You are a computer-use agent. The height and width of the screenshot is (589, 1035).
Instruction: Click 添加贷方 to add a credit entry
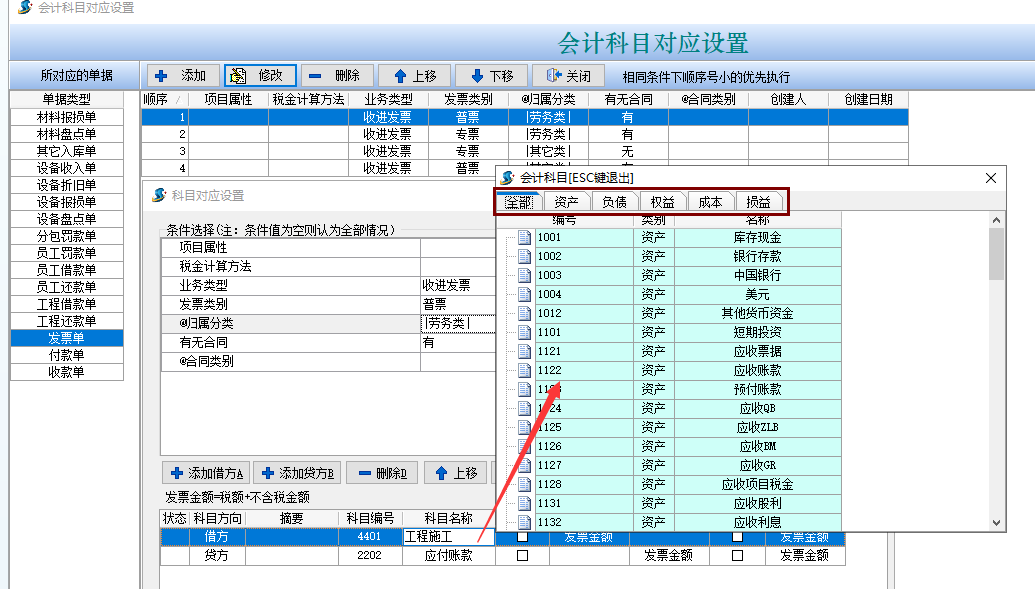297,473
